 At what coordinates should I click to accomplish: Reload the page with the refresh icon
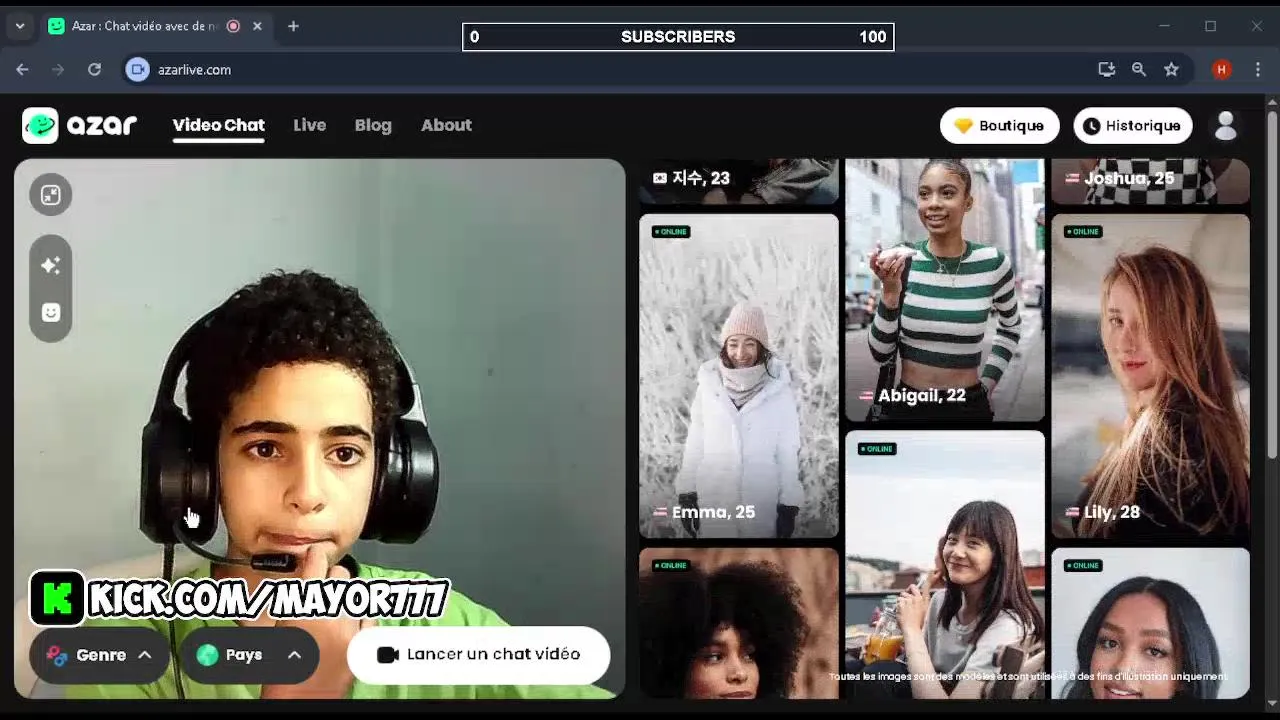94,69
